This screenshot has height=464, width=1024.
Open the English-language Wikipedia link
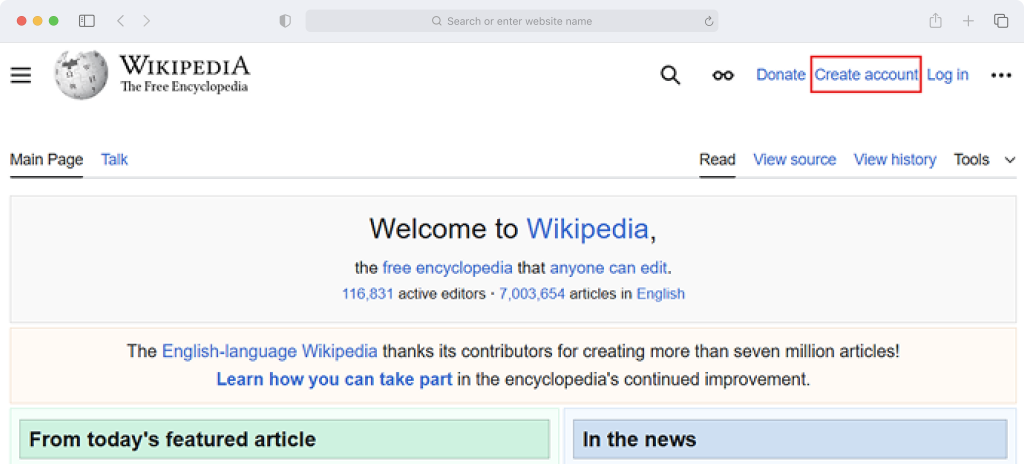pos(270,351)
